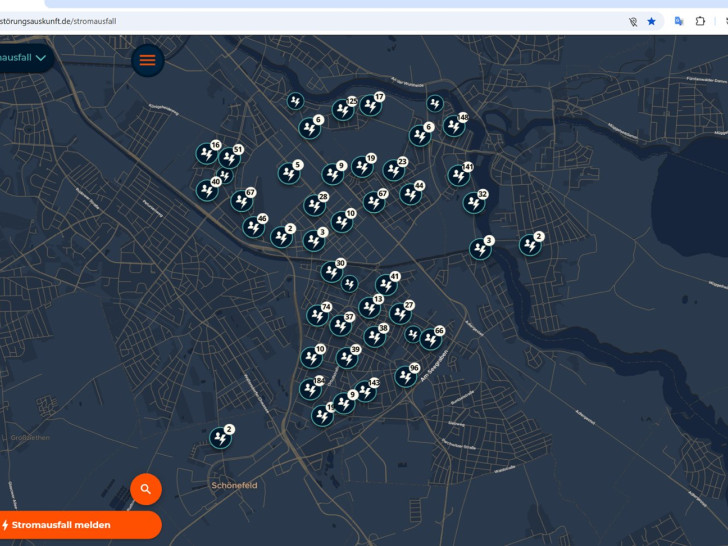
Task: Click the outage marker labeled 51
Action: [x=229, y=158]
